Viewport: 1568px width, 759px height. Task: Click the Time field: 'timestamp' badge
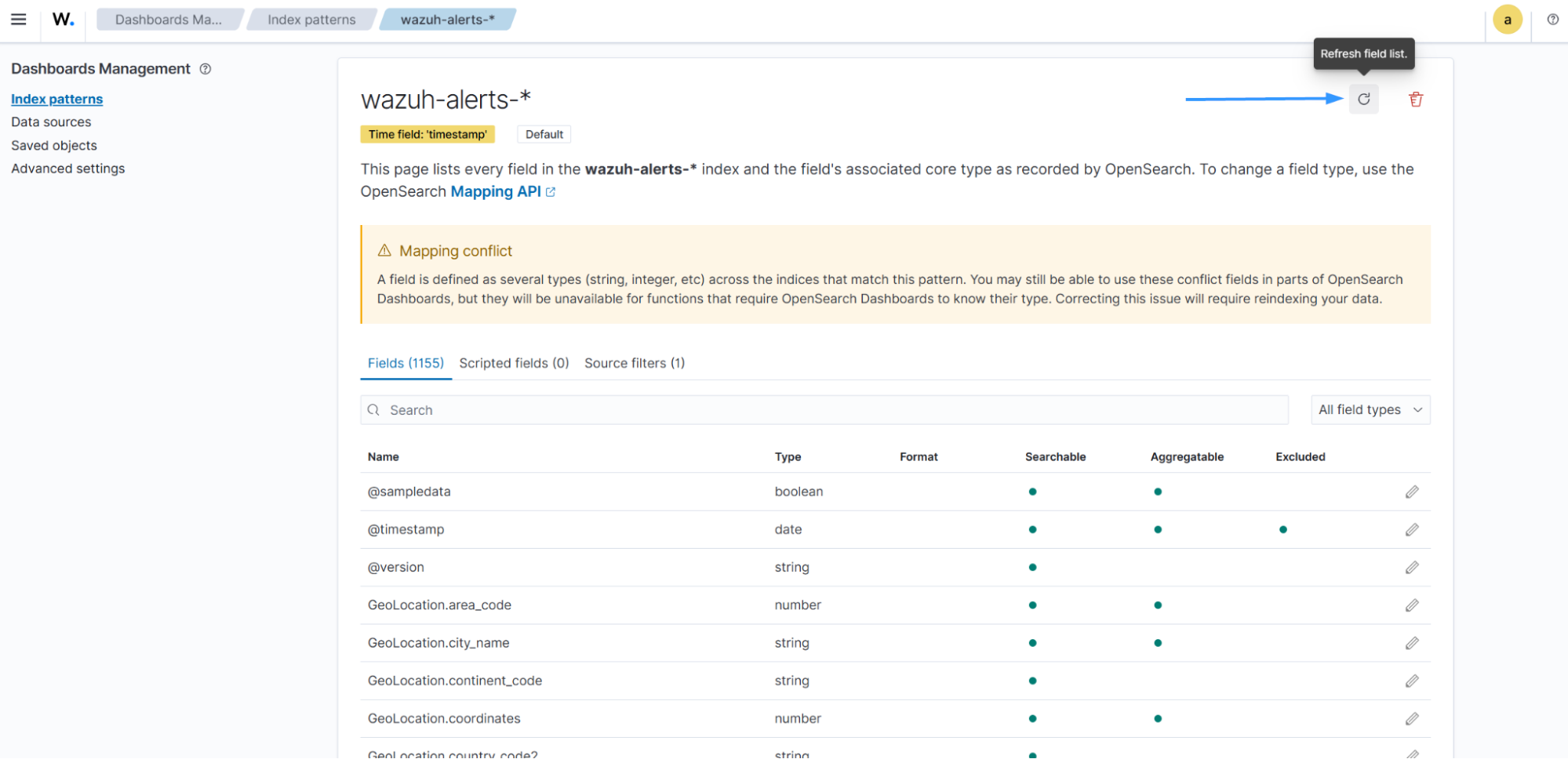(x=427, y=134)
